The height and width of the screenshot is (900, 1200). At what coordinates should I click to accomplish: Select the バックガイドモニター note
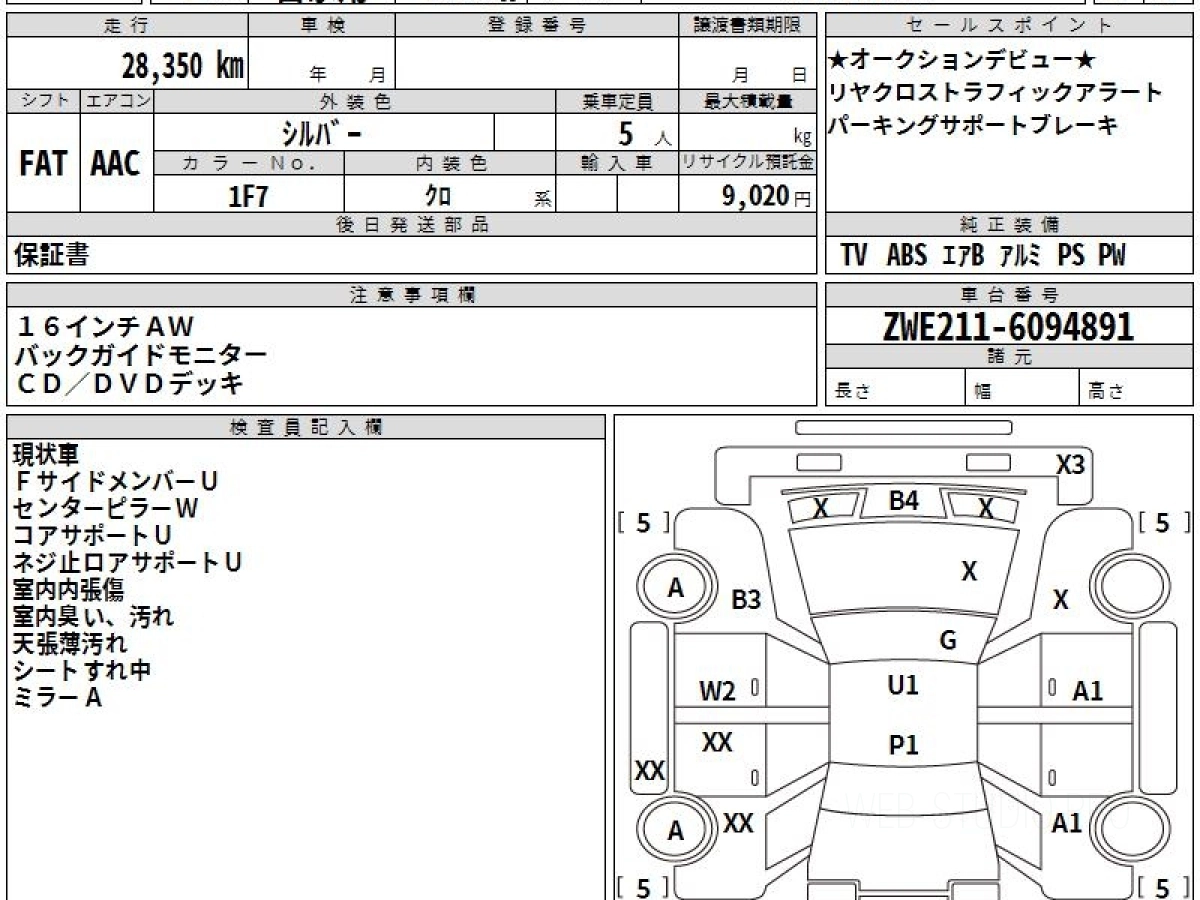point(141,355)
